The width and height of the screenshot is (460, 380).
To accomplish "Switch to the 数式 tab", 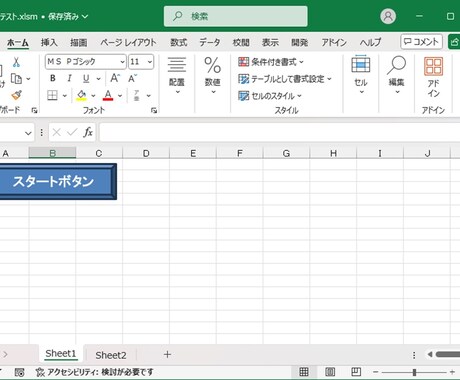I will [x=179, y=42].
